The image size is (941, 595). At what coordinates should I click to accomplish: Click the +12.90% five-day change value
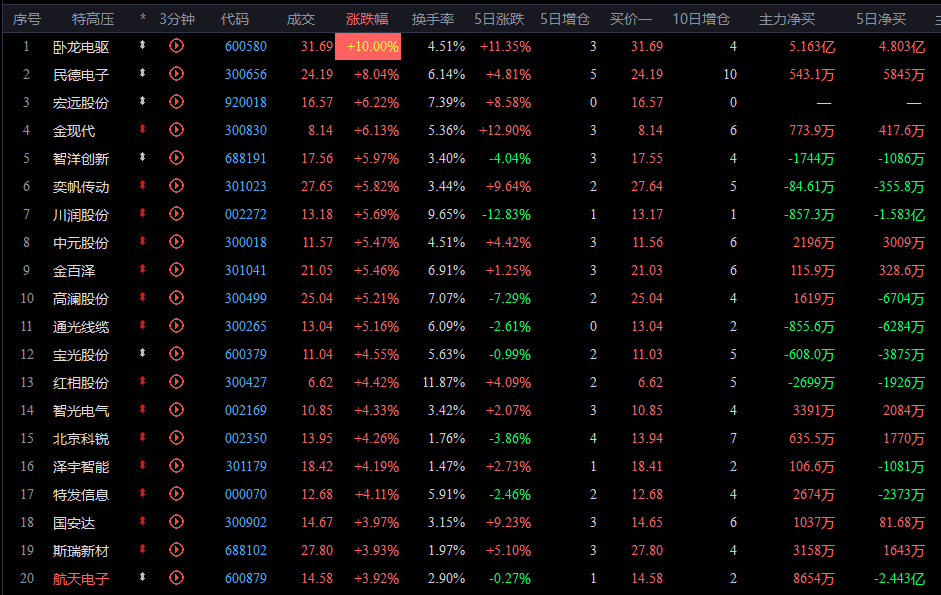pyautogui.click(x=505, y=130)
